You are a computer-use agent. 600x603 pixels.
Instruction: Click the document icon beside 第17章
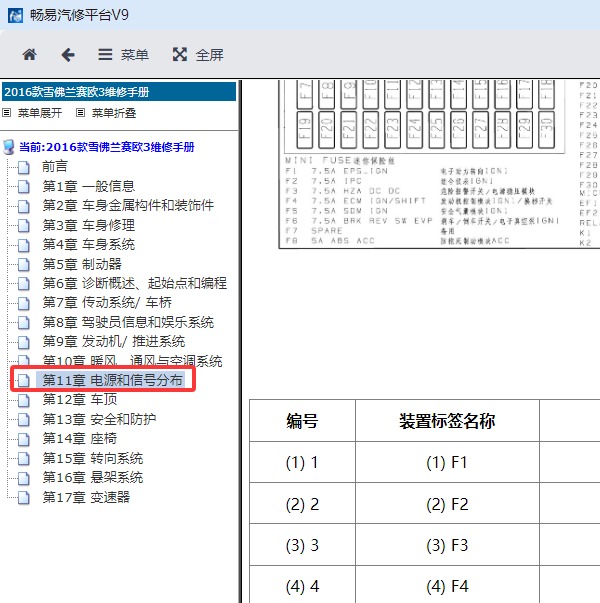point(24,497)
